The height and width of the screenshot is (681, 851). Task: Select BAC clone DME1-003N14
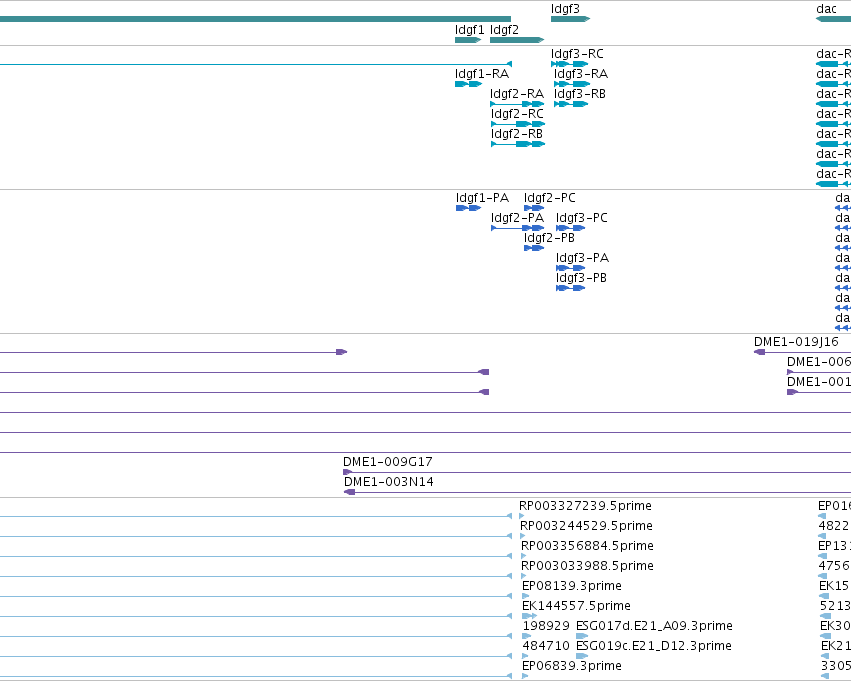[389, 482]
